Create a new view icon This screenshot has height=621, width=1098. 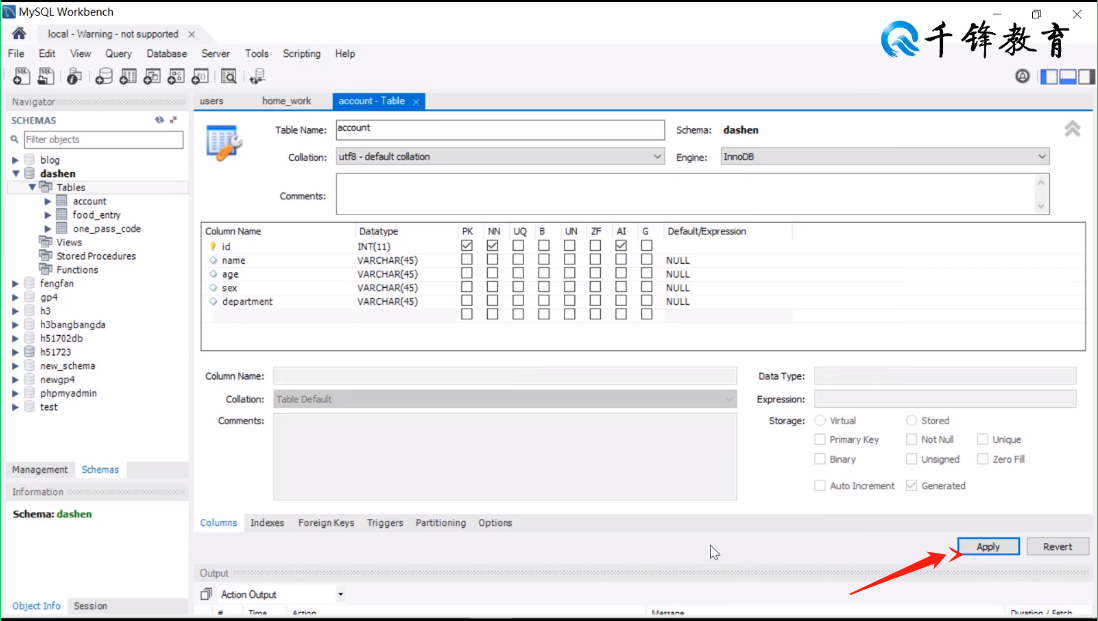point(152,76)
